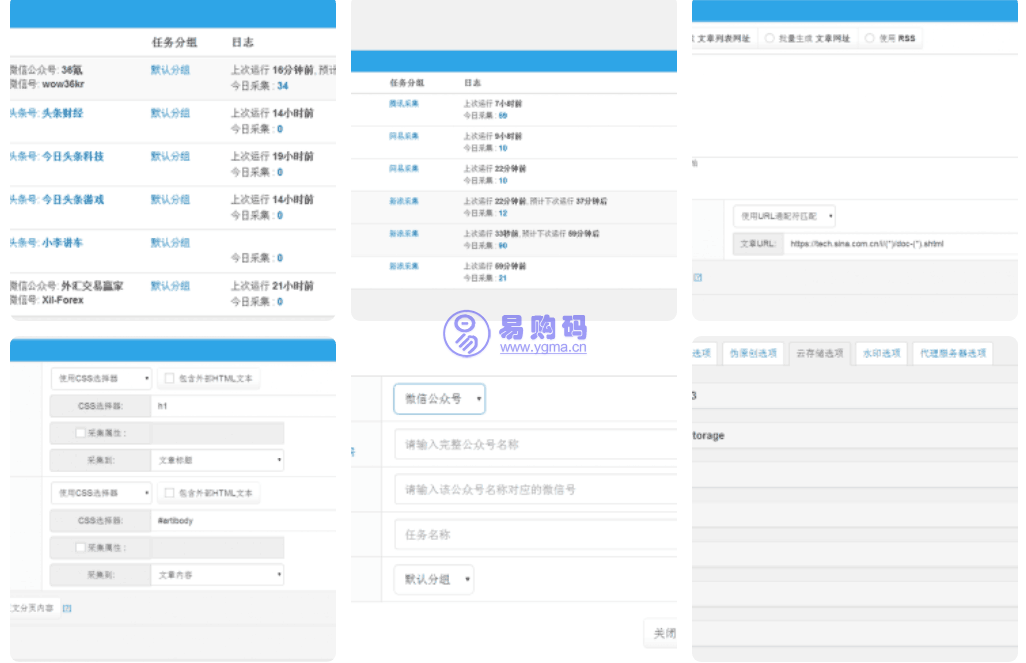1026x663 pixels.
Task: Open the 采集到 文章内容 dropdown
Action: 218,575
